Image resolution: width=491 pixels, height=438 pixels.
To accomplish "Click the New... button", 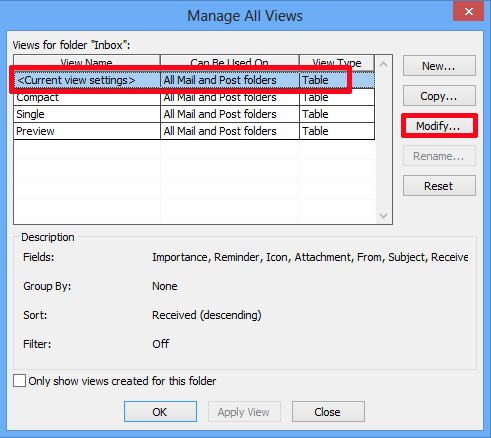I will click(439, 66).
